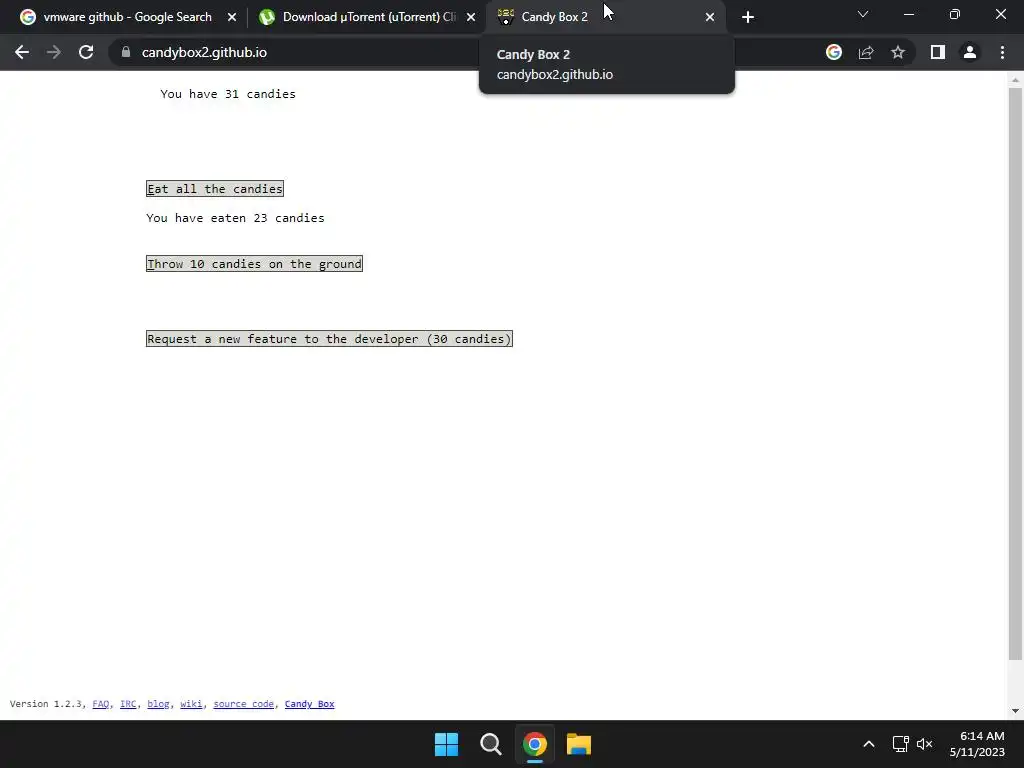Screen dimensions: 1024x768
Task: Click the Chrome window's X close button
Action: pos(1000,14)
